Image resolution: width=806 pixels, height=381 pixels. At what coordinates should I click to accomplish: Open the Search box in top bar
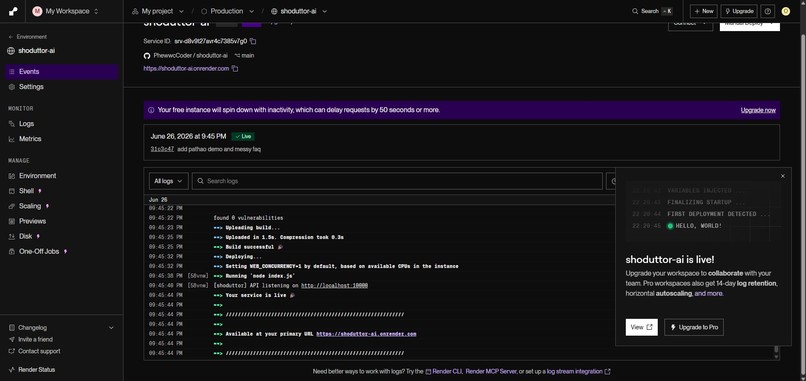click(x=653, y=11)
